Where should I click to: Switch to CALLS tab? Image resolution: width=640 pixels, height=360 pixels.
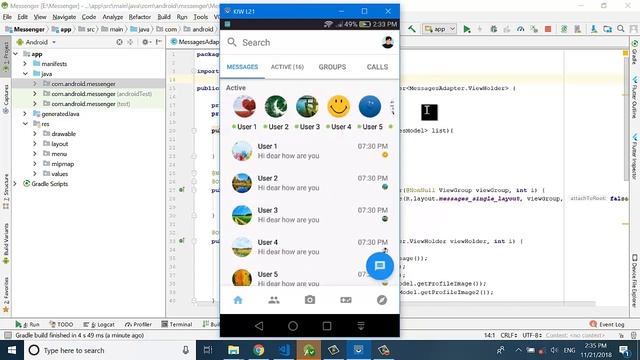[377, 67]
